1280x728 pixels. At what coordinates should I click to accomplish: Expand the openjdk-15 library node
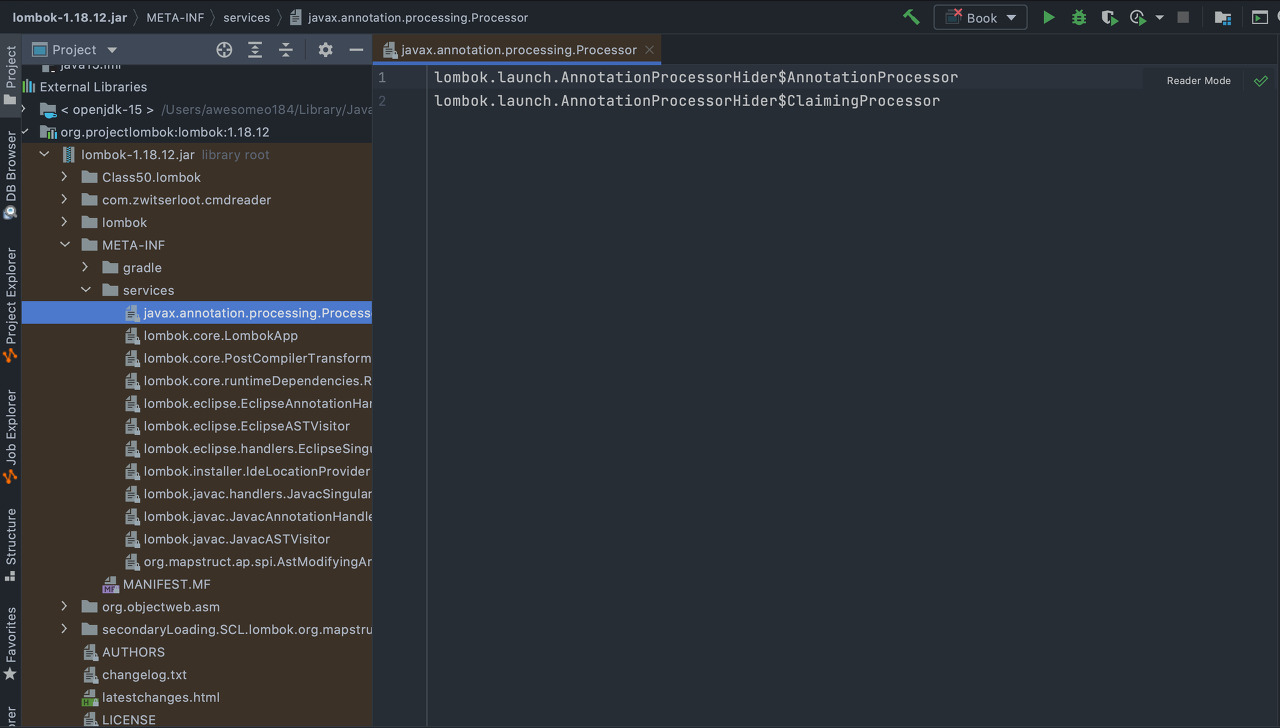click(x=24, y=109)
